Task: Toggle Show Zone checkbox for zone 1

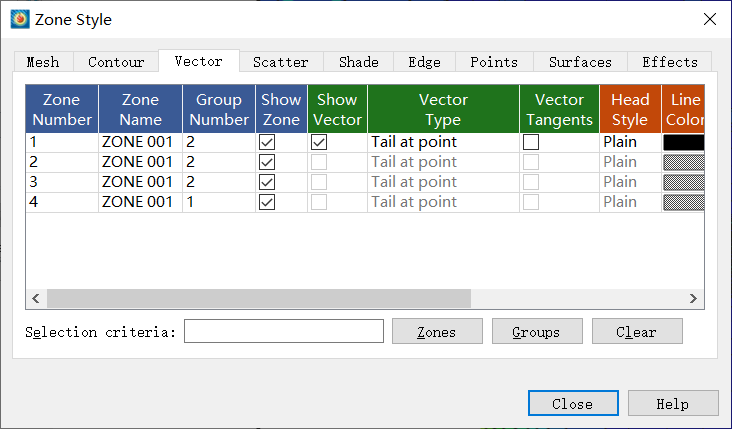Action: point(267,142)
